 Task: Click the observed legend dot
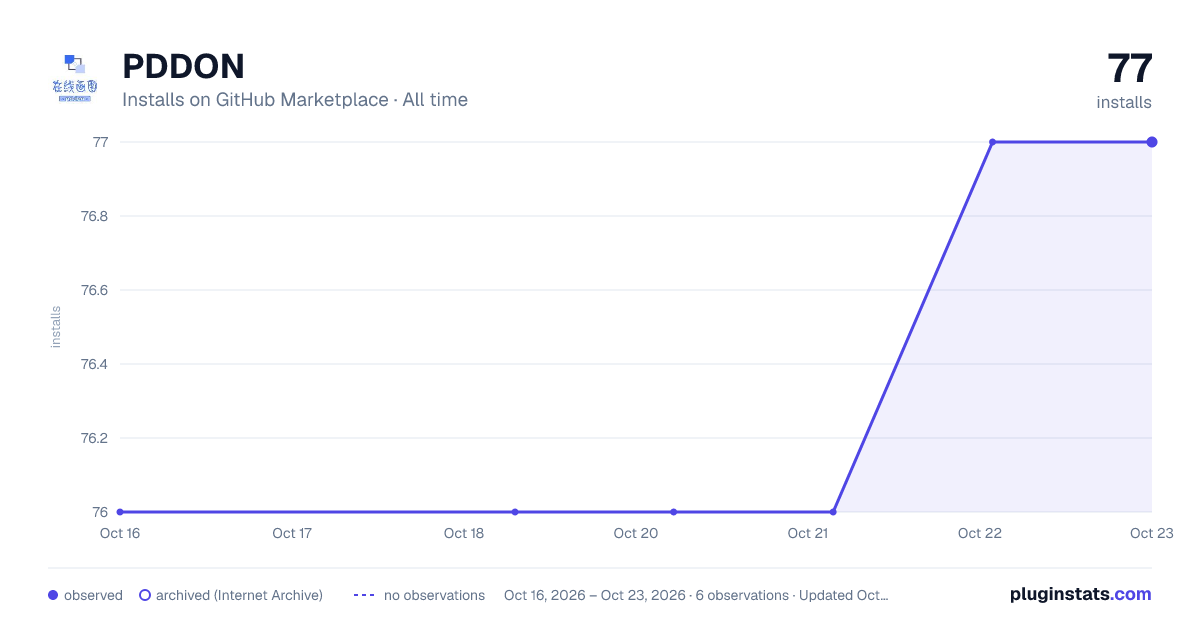[53, 595]
